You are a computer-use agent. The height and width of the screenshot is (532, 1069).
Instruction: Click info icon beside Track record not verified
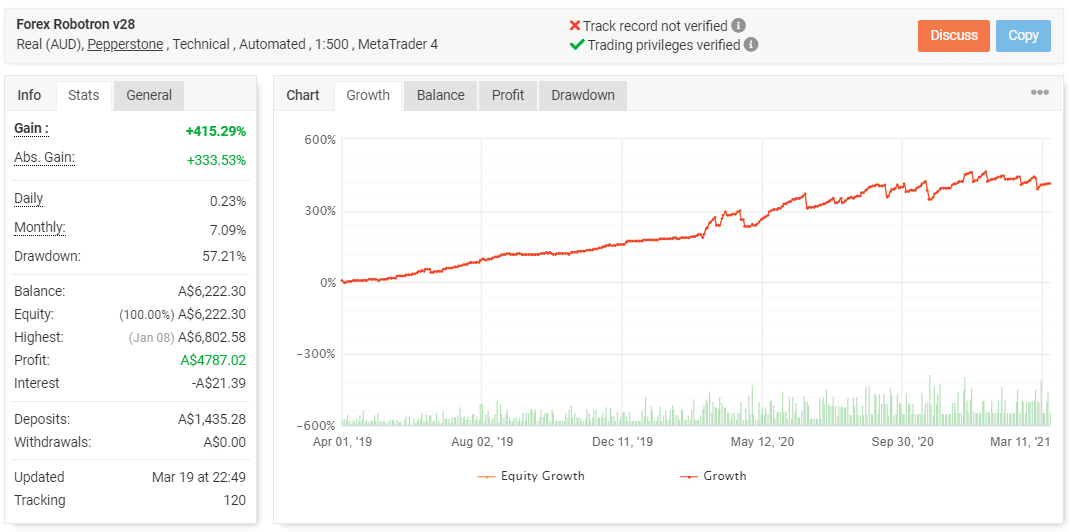pos(738,26)
